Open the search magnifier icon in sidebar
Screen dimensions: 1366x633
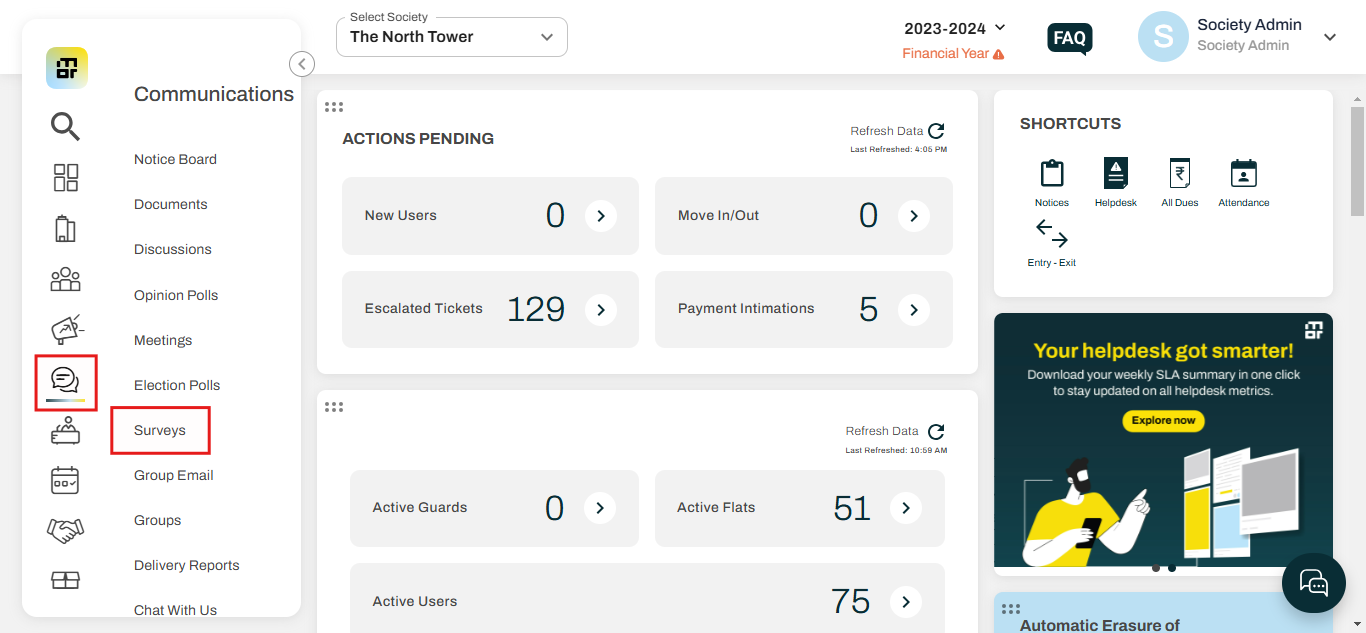65,126
